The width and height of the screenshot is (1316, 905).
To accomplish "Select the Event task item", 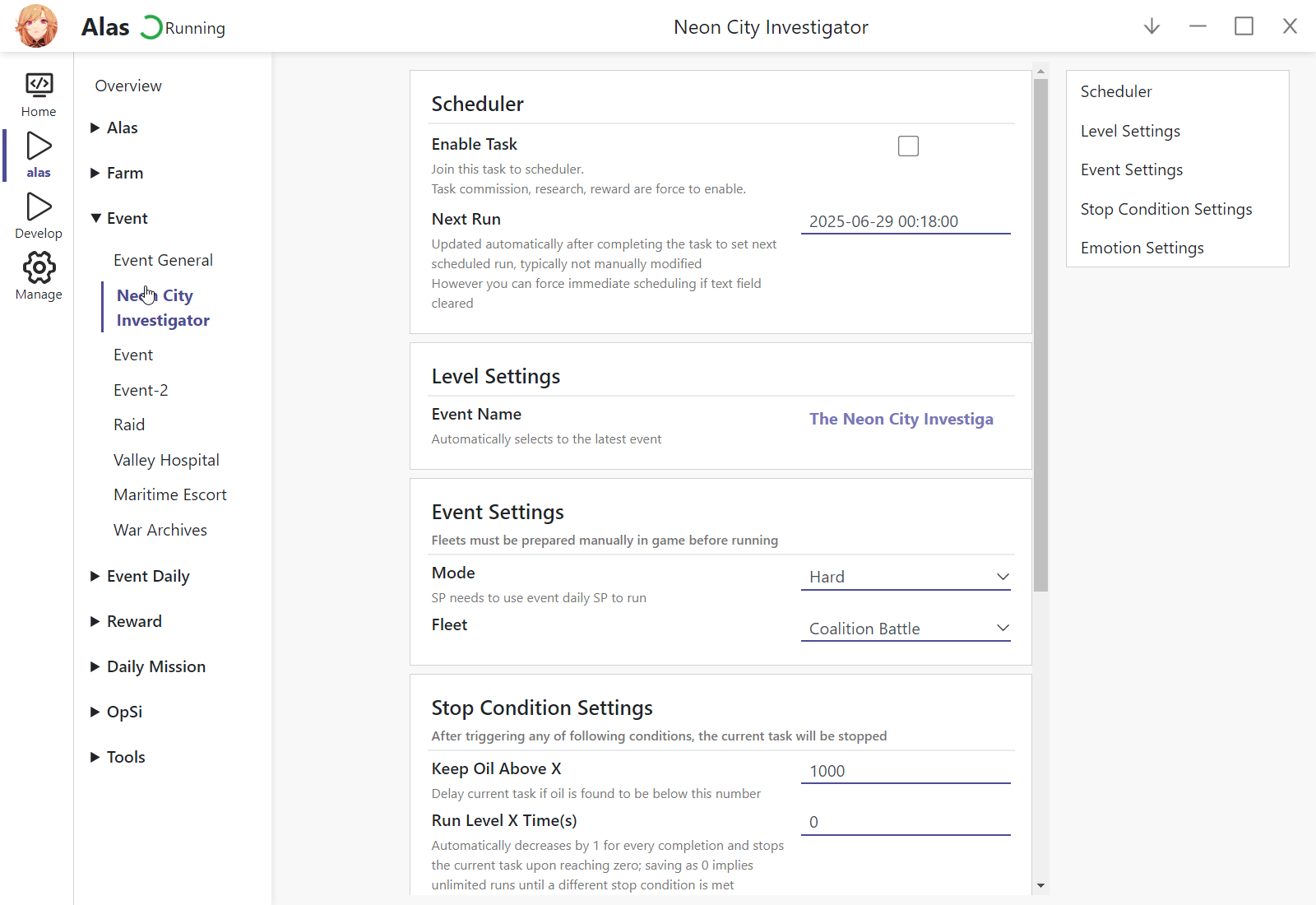I will click(x=133, y=355).
